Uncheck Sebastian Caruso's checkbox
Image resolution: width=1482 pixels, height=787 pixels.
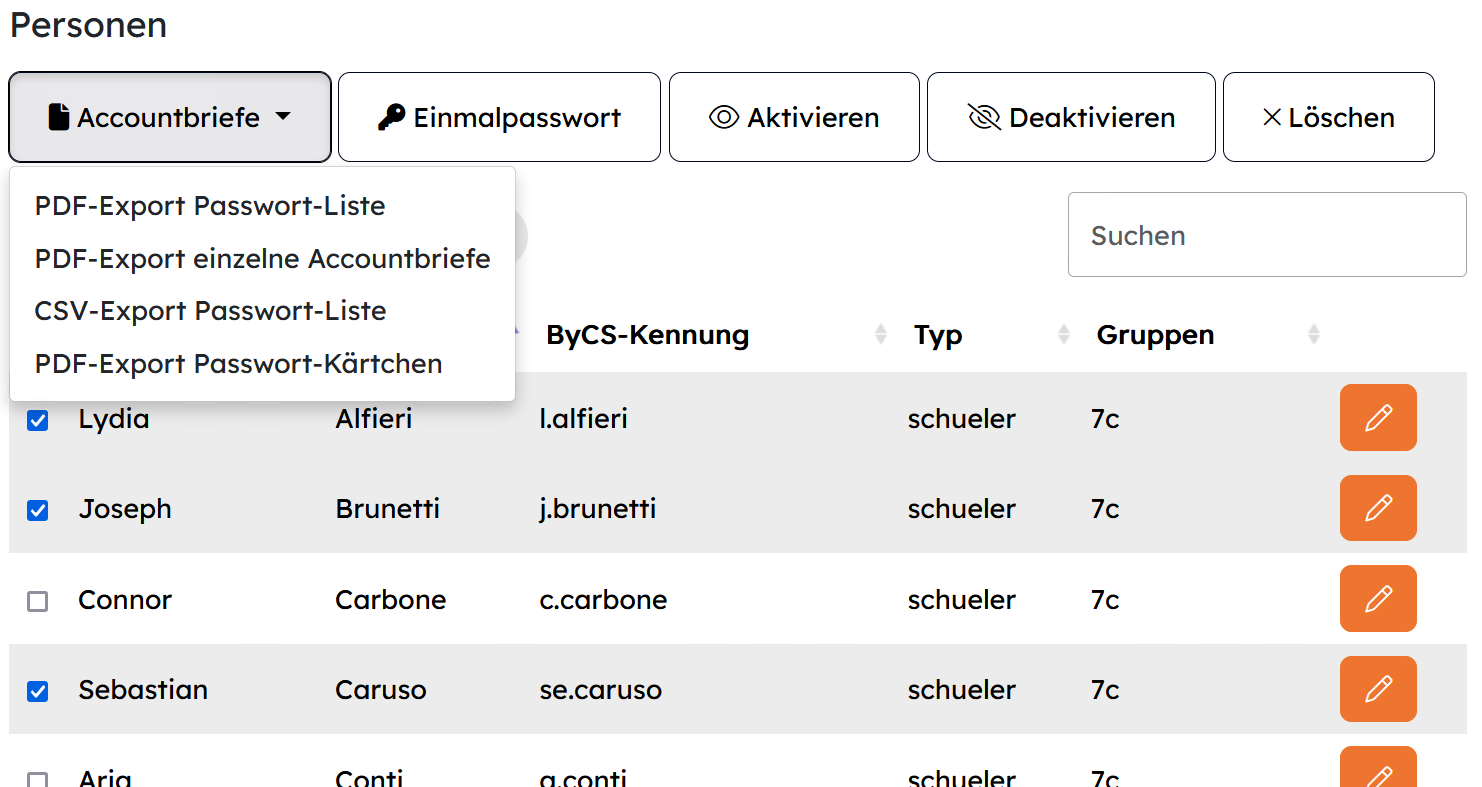click(x=37, y=691)
